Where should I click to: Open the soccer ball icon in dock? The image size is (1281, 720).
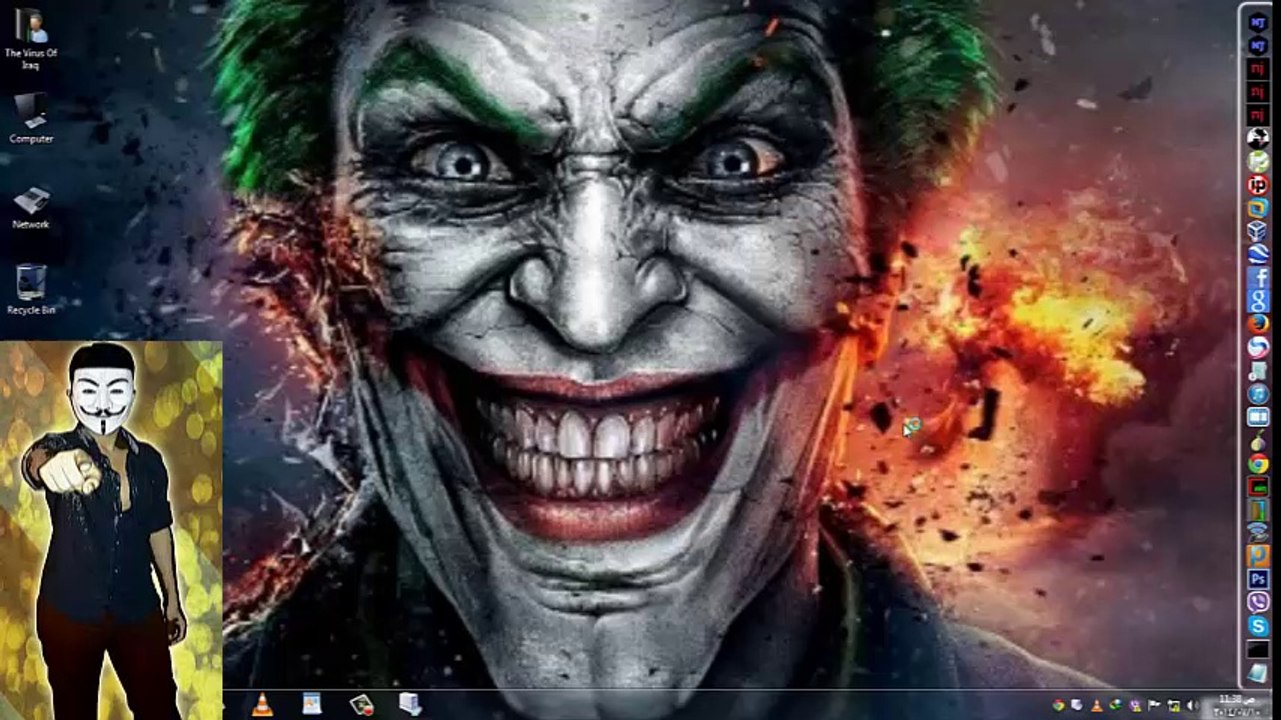(x=1258, y=137)
